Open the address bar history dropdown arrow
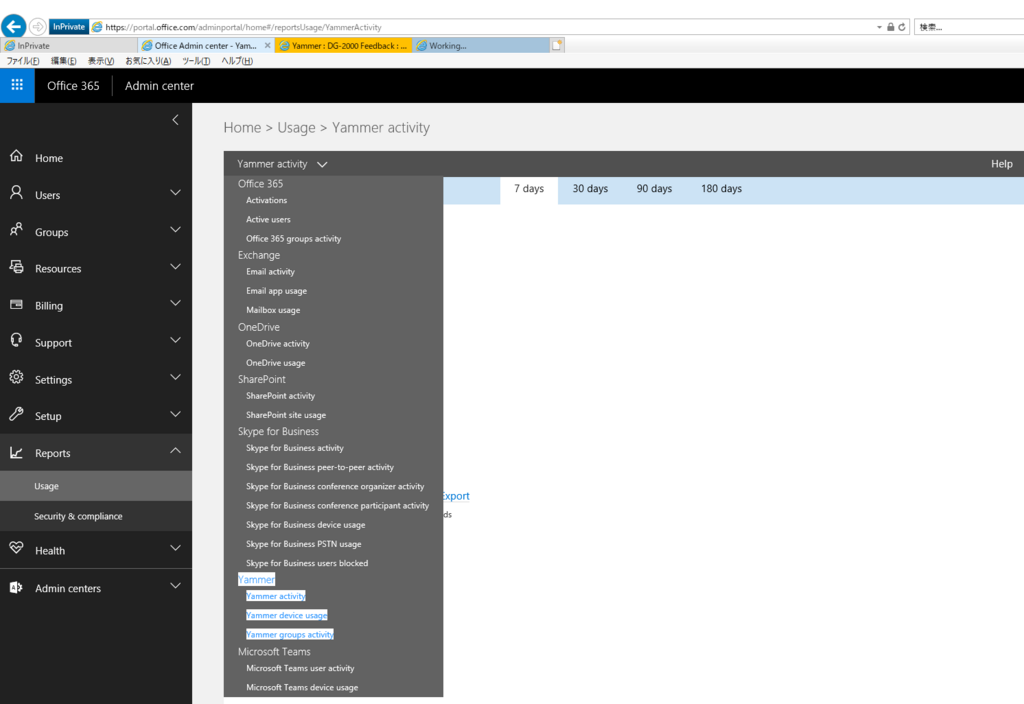The image size is (1024, 704). click(879, 27)
